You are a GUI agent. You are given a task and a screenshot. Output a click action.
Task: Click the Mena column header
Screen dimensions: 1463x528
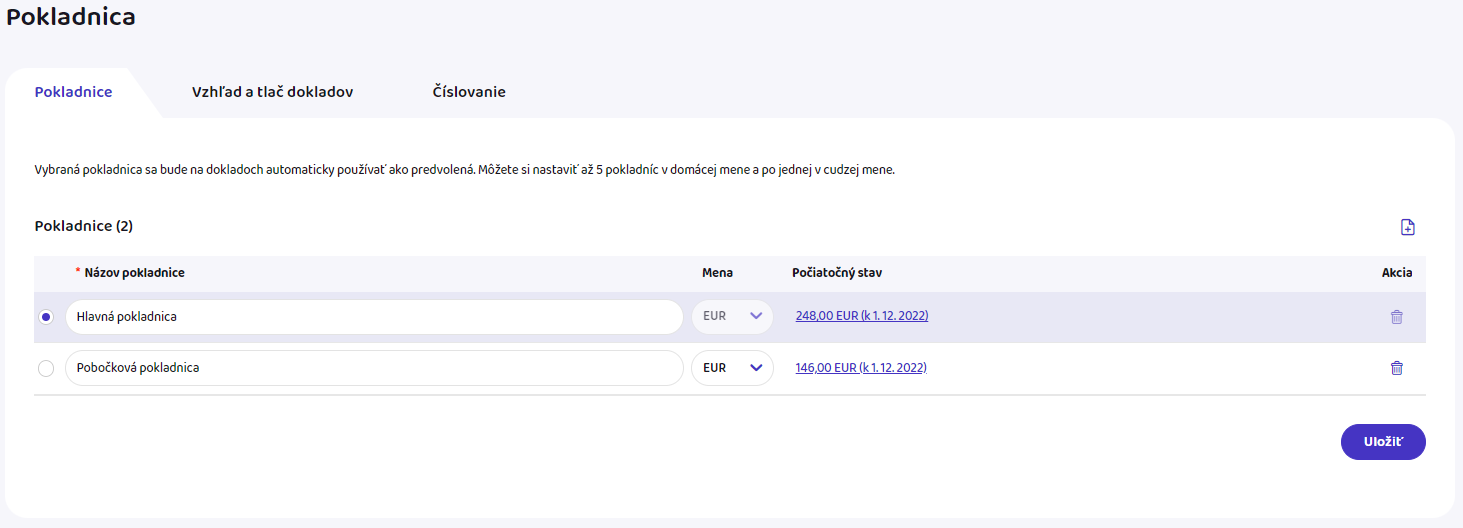(717, 273)
